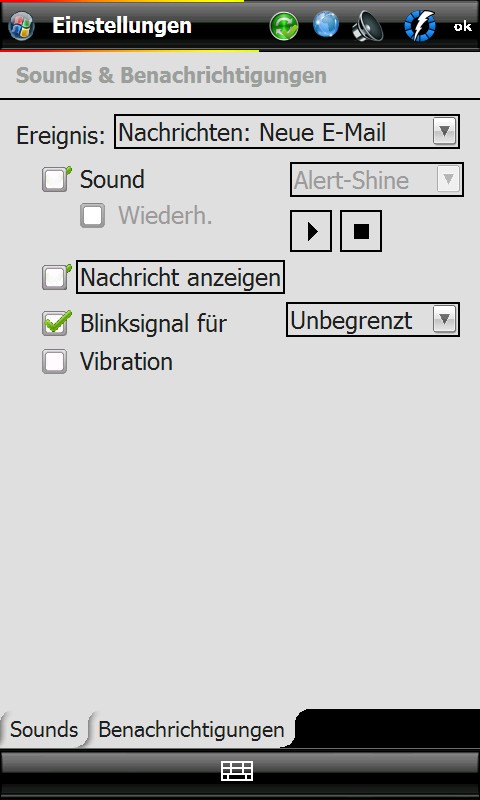Open the globe connectivity icon
This screenshot has height=800, width=480.
coord(326,24)
